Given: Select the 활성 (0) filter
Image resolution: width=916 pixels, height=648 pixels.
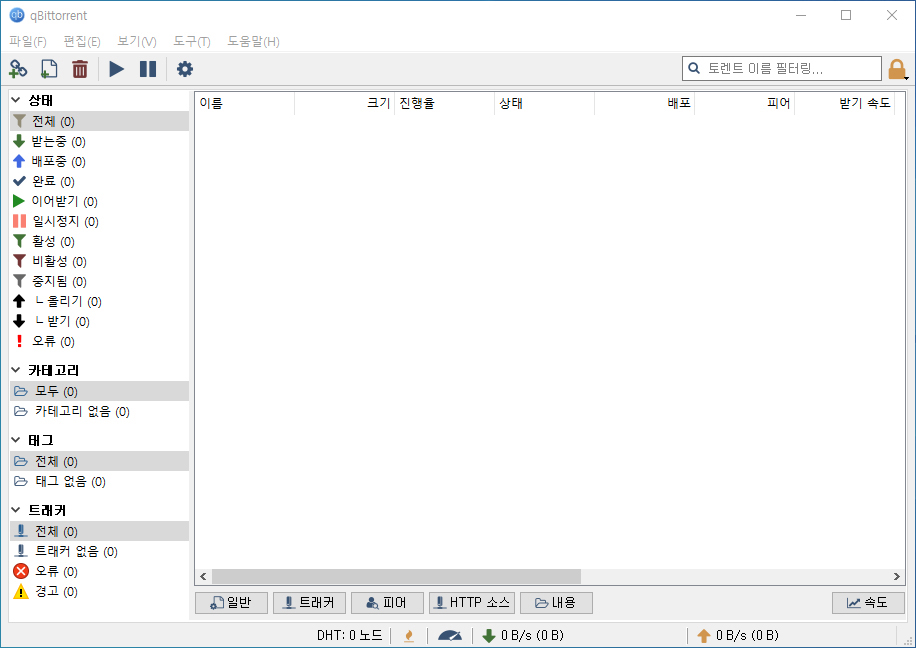Looking at the screenshot, I should [x=99, y=241].
